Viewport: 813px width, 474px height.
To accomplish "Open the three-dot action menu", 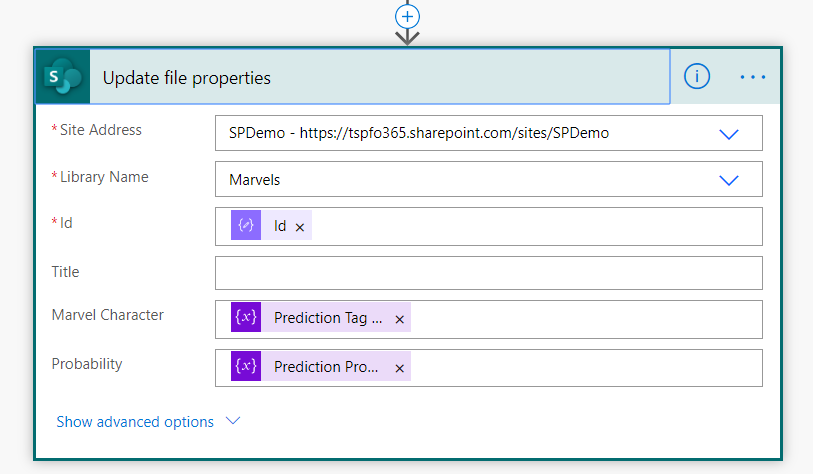I will click(753, 77).
